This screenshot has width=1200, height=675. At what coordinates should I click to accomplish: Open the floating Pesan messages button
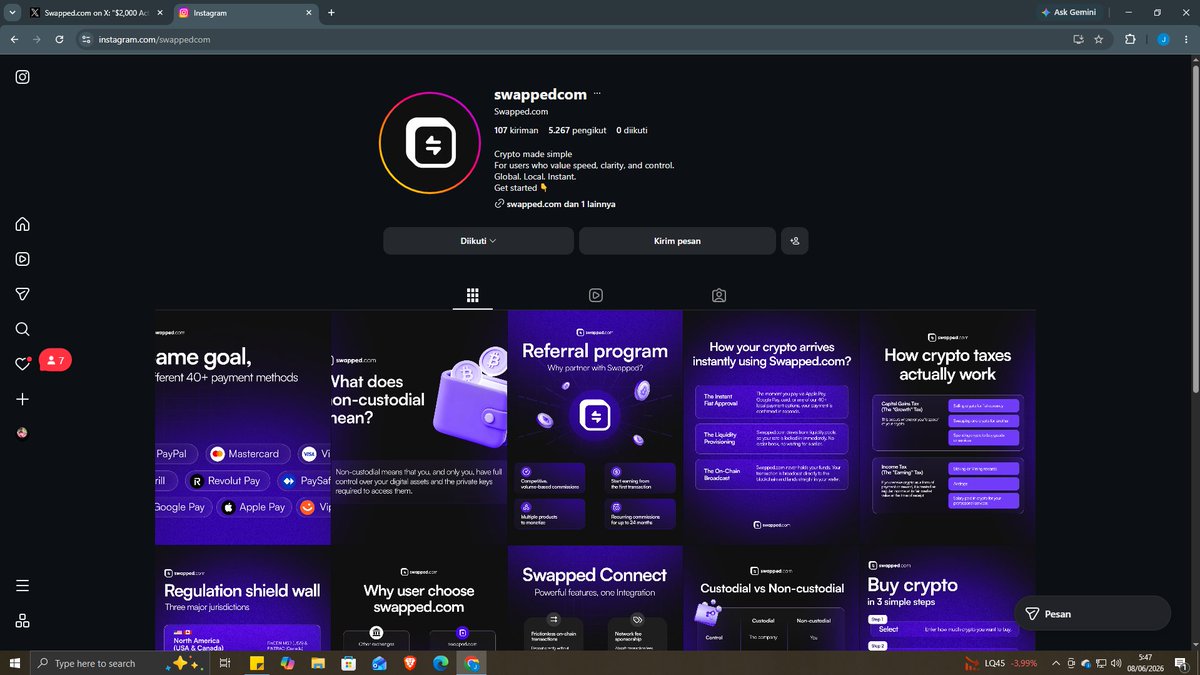pos(1092,613)
